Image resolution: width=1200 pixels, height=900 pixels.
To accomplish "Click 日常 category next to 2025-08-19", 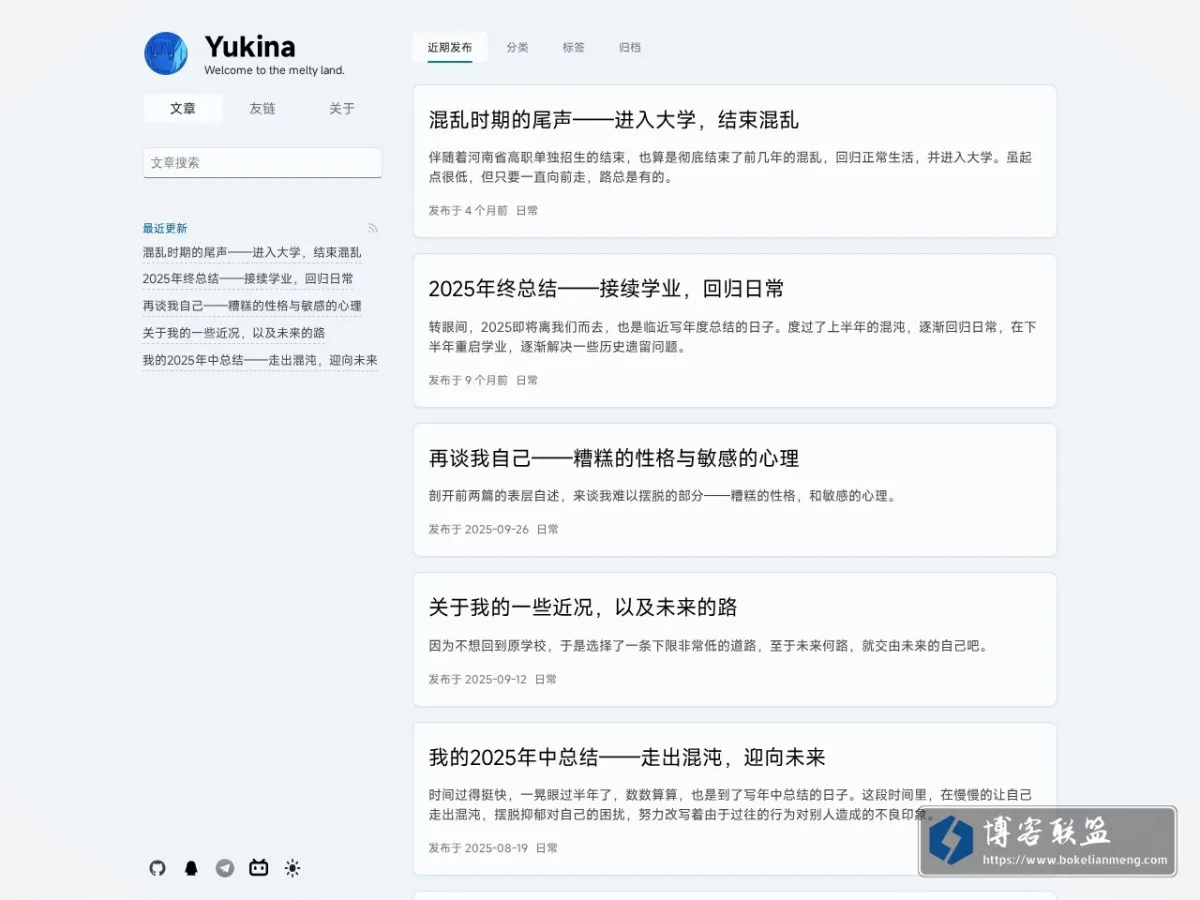I will click(547, 848).
